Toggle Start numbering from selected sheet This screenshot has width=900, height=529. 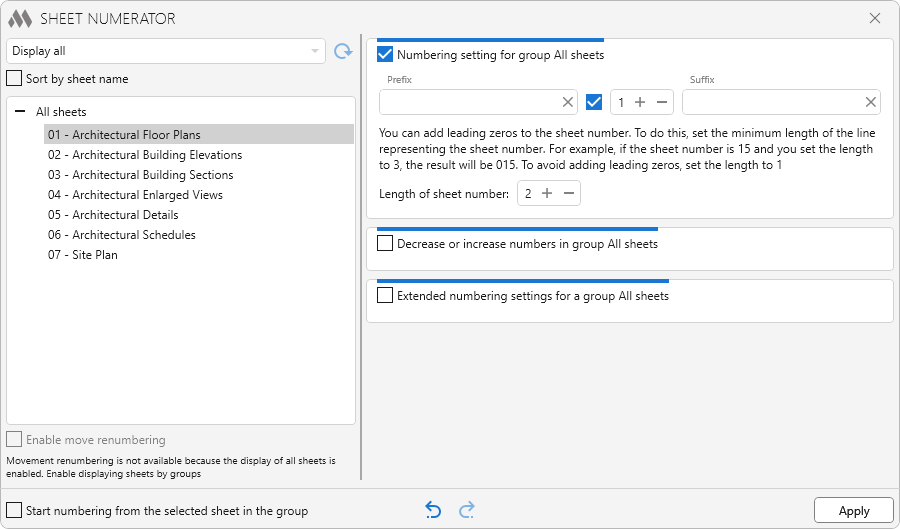(14, 510)
